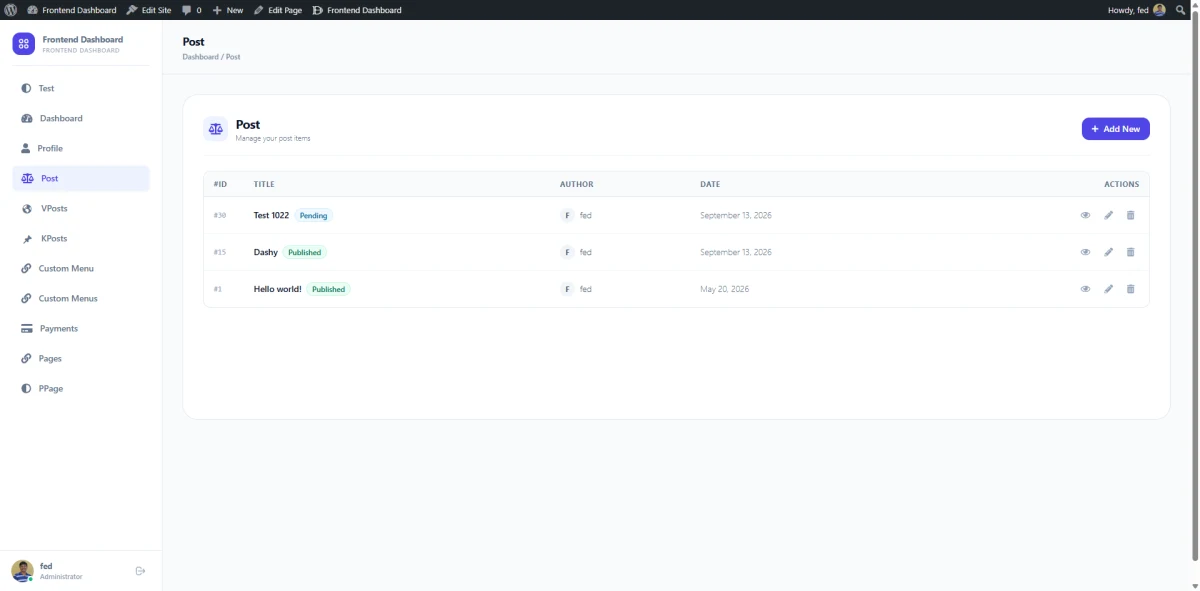Open Test in the sidebar
The image size is (1200, 591).
point(81,88)
